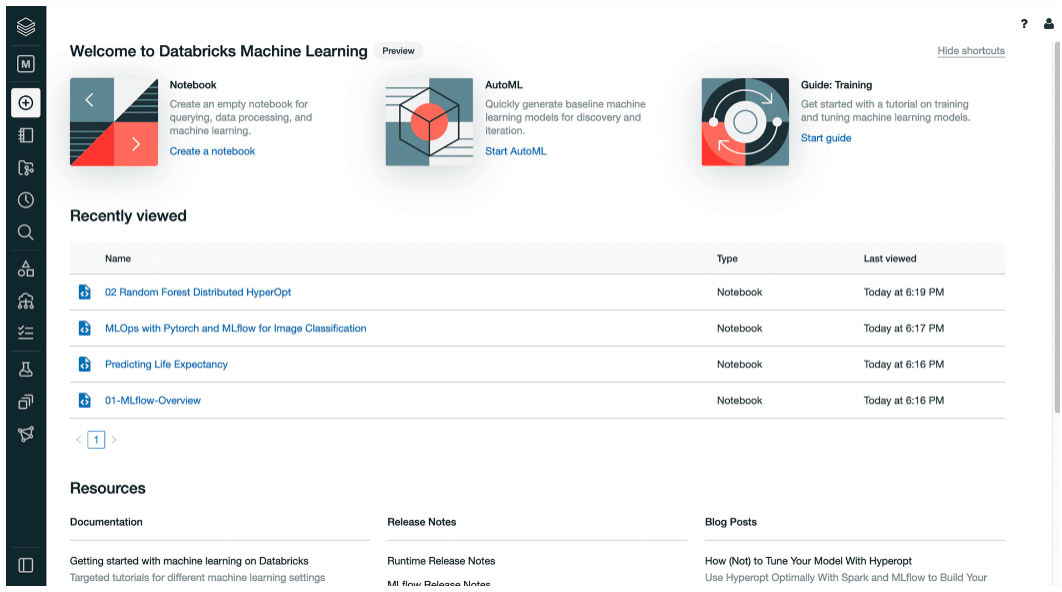
Task: Open Runtime Release Notes link
Action: coord(441,561)
